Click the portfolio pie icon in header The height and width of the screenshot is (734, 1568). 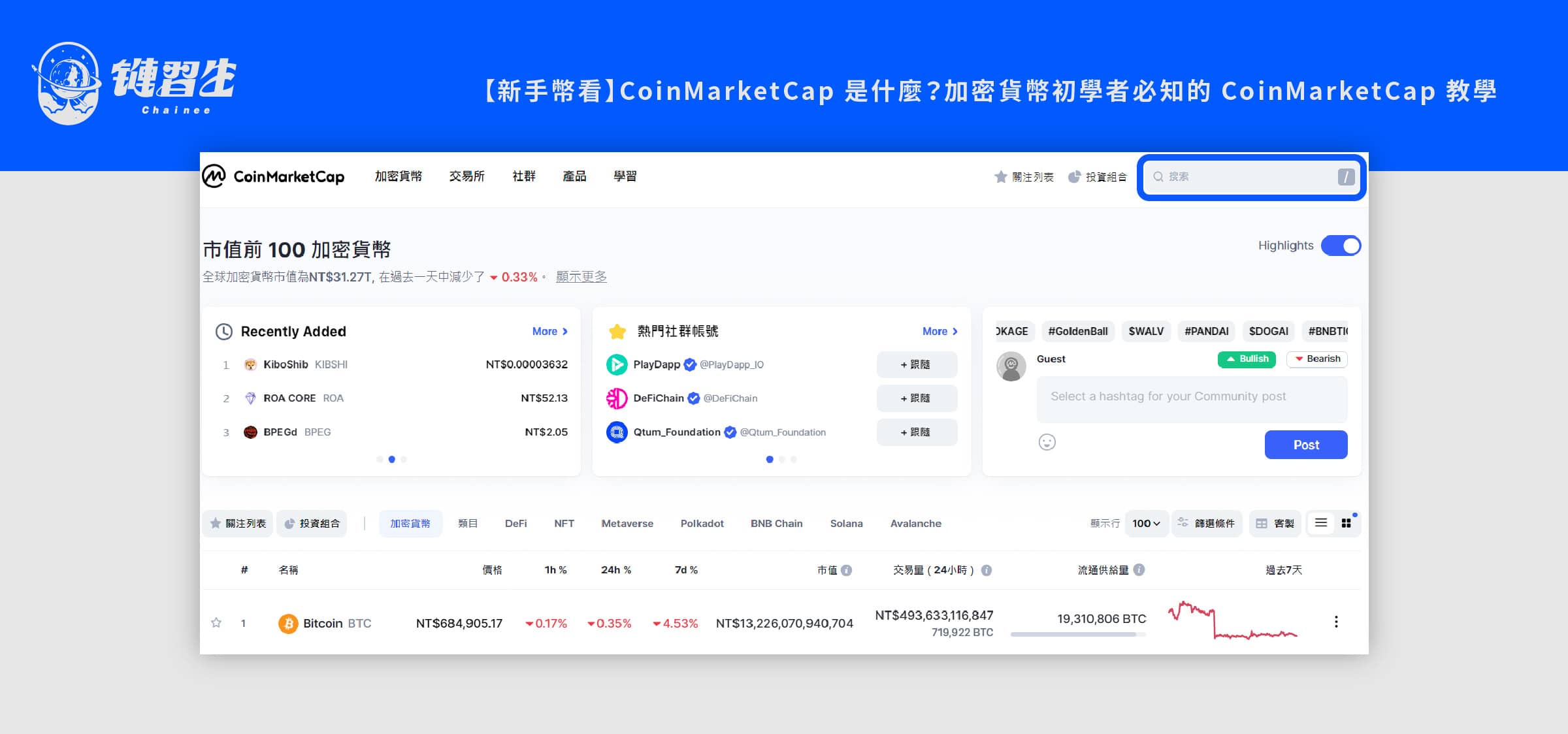pos(1074,177)
